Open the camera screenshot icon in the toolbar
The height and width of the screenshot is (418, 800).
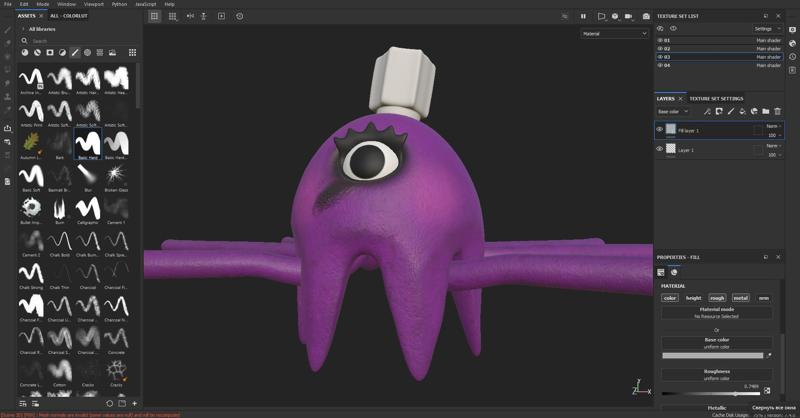(x=645, y=16)
